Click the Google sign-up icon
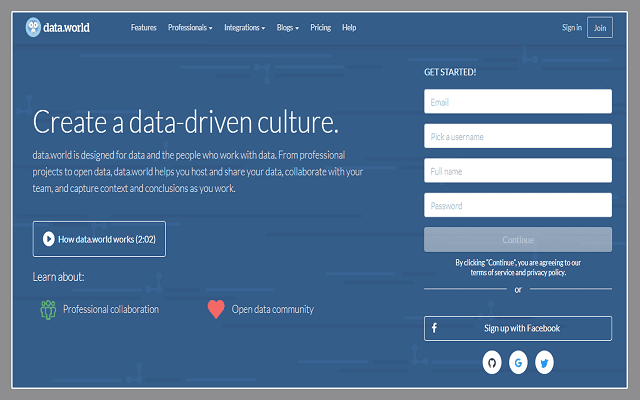The width and height of the screenshot is (640, 400). [518, 362]
